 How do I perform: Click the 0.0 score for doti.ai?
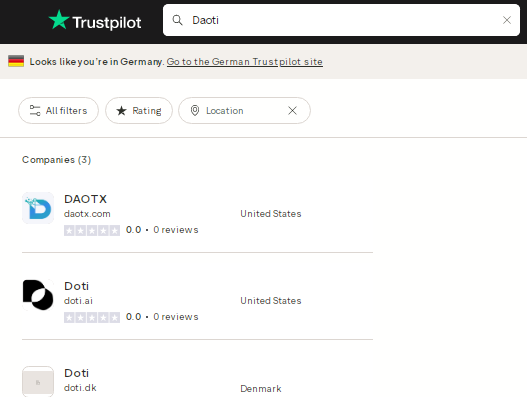(133, 317)
